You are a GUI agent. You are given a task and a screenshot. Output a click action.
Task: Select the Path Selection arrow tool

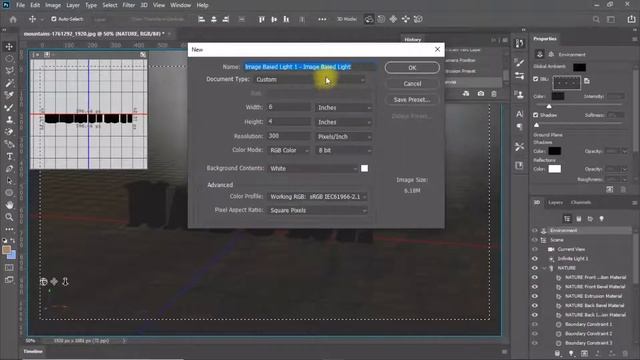(x=9, y=181)
